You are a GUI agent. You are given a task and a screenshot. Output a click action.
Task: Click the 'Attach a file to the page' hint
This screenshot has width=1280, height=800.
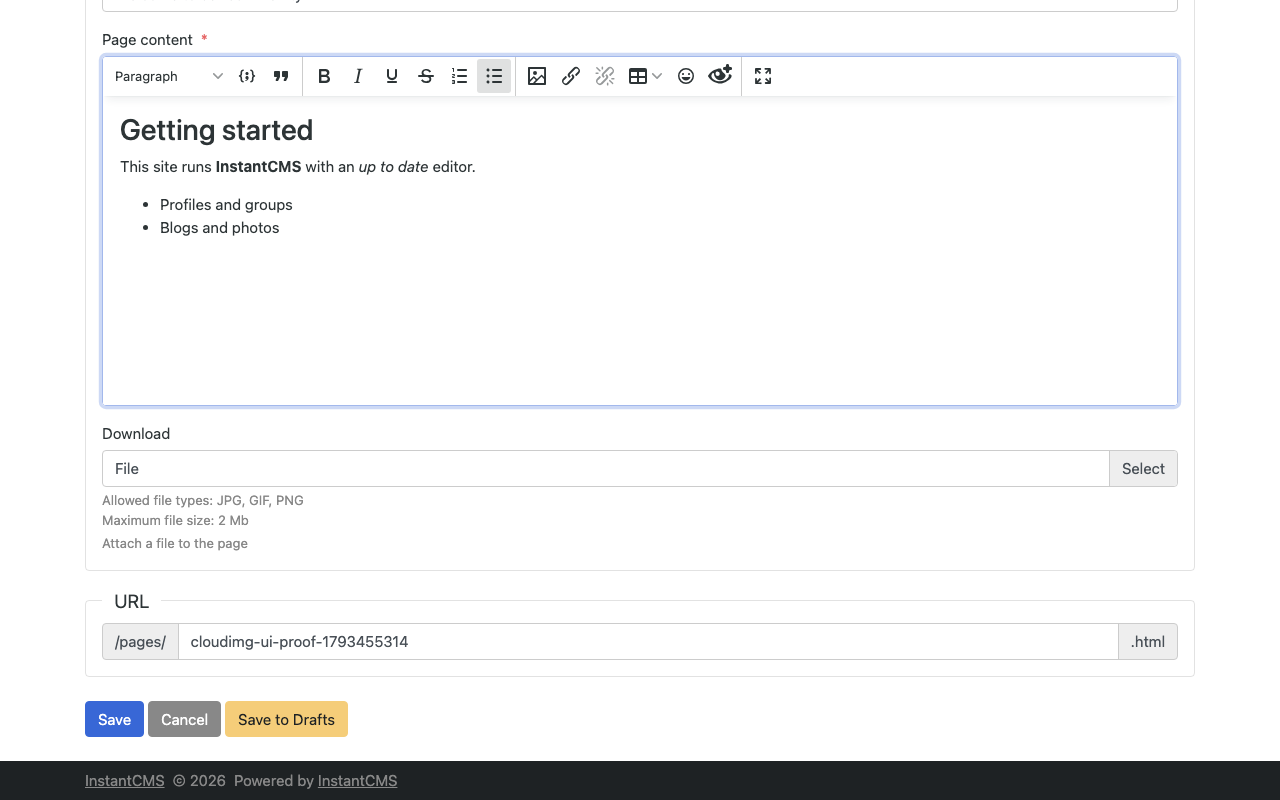coord(175,543)
